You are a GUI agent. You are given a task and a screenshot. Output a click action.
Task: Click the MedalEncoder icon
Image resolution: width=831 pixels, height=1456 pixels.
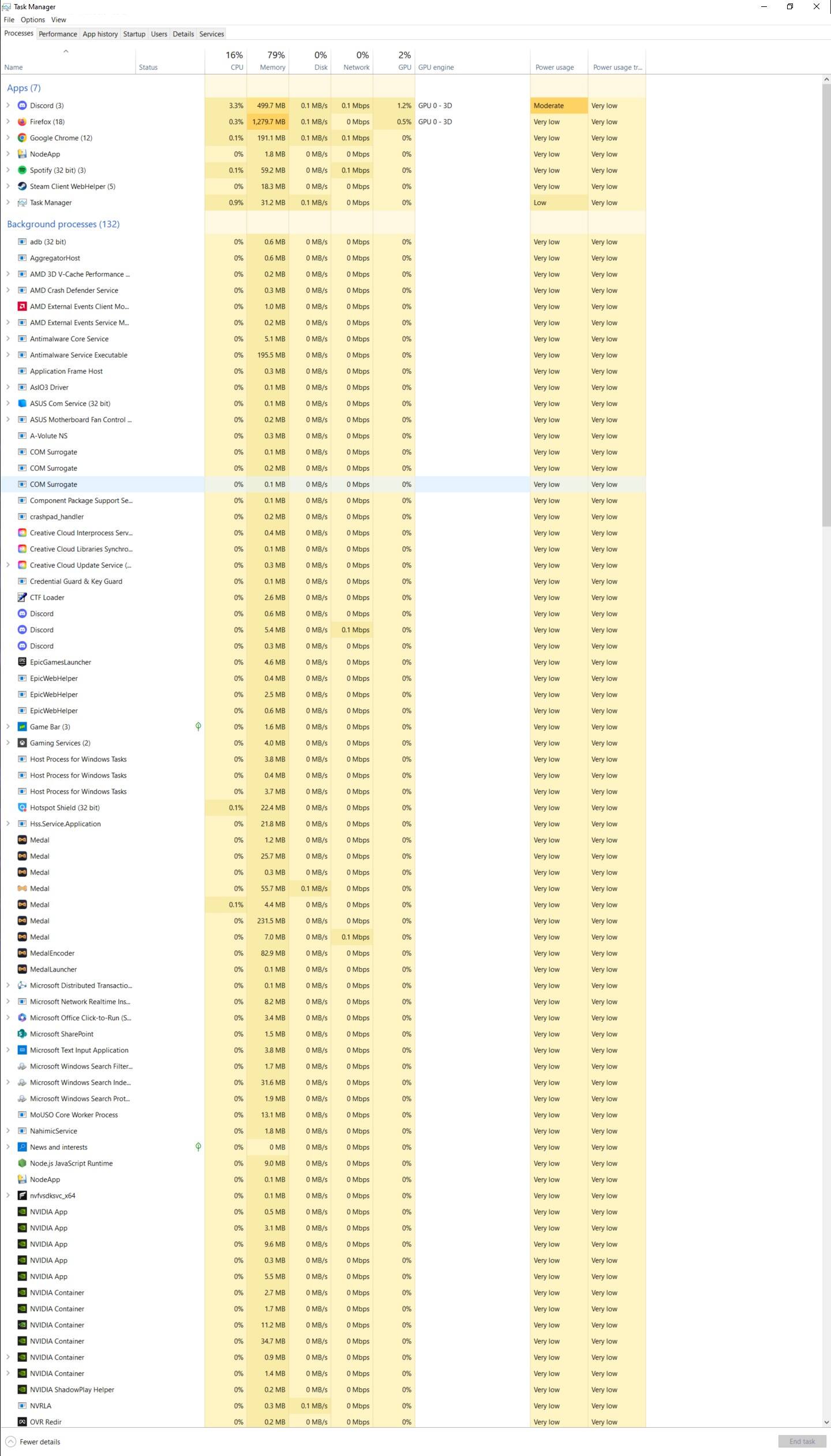(22, 953)
